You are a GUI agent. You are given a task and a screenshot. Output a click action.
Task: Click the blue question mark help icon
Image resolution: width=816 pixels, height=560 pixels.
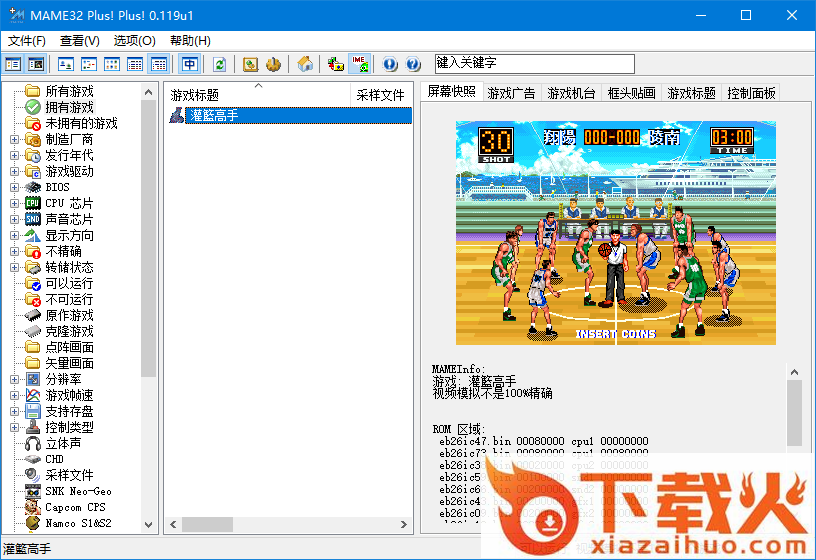[413, 65]
